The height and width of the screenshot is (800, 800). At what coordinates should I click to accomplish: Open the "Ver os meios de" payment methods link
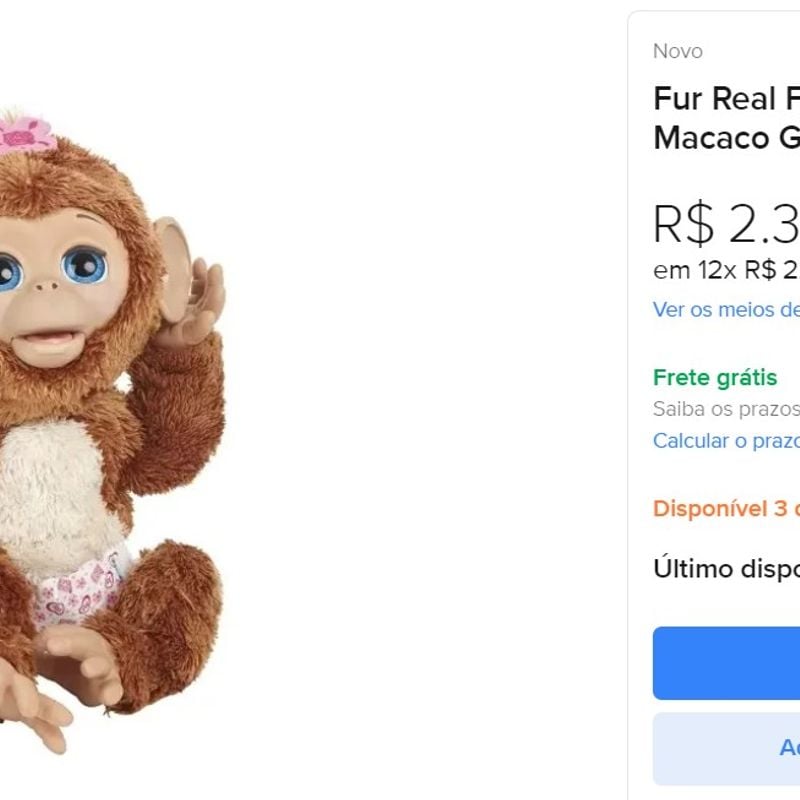(720, 311)
